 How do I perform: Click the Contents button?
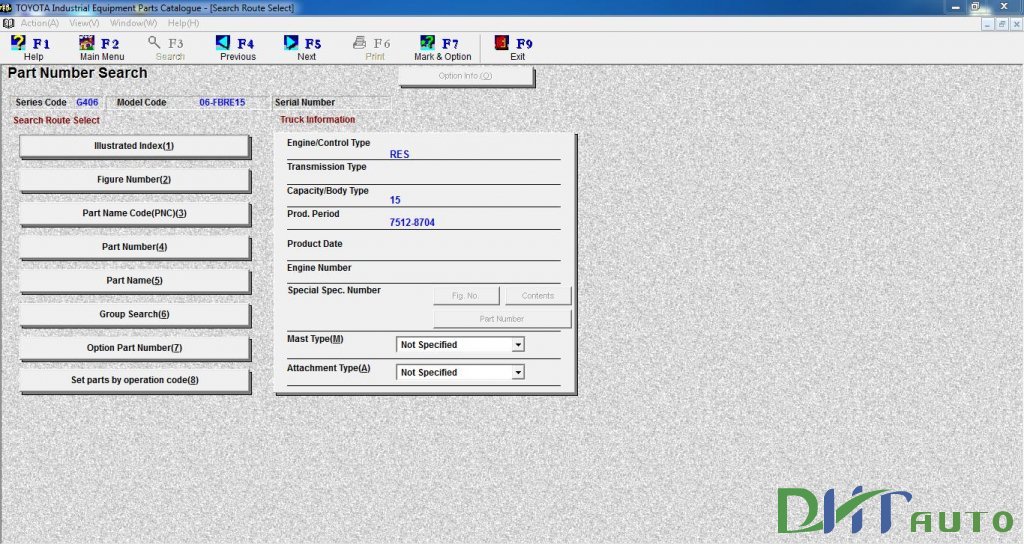(537, 296)
